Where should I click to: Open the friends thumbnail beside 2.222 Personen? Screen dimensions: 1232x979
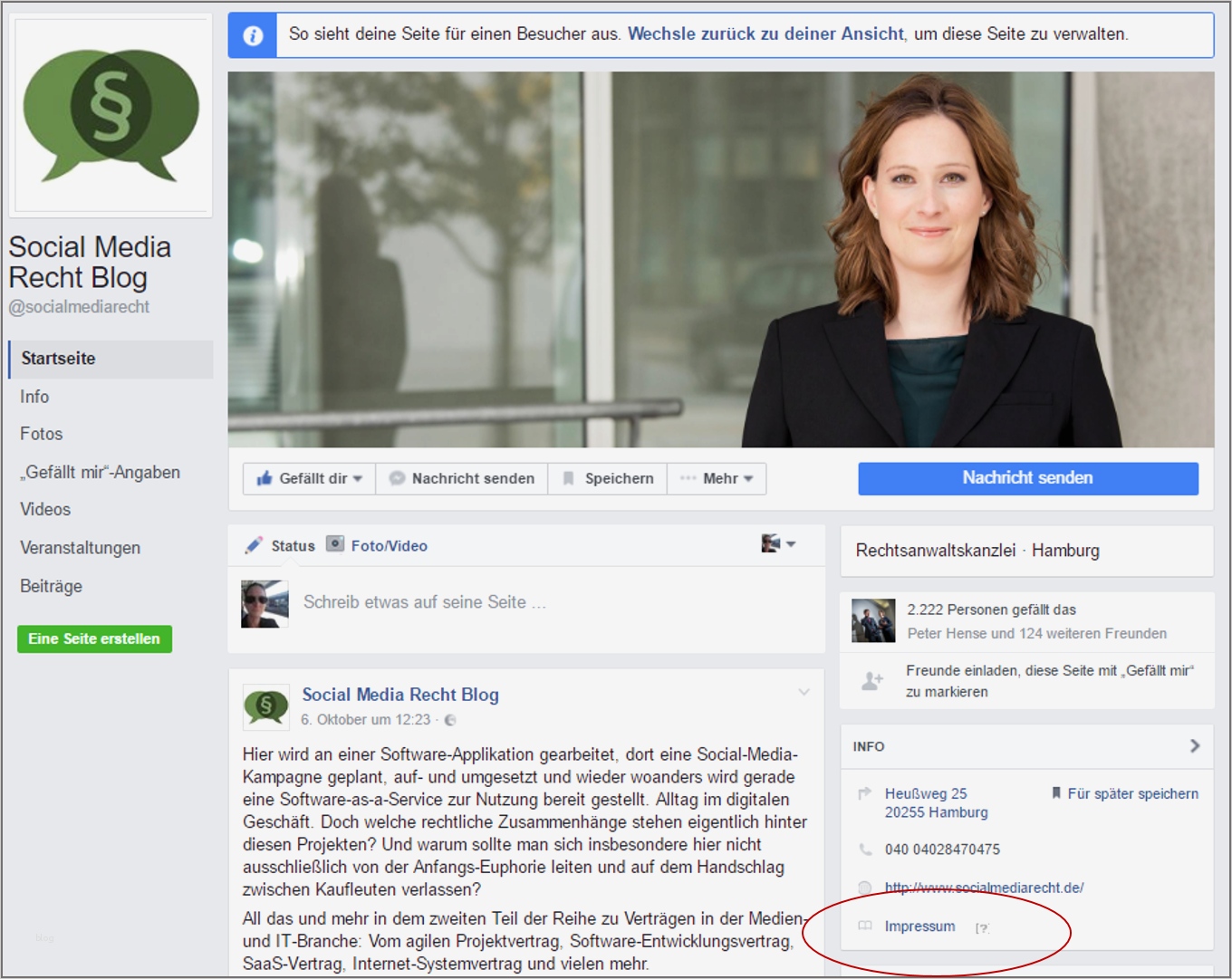[873, 620]
